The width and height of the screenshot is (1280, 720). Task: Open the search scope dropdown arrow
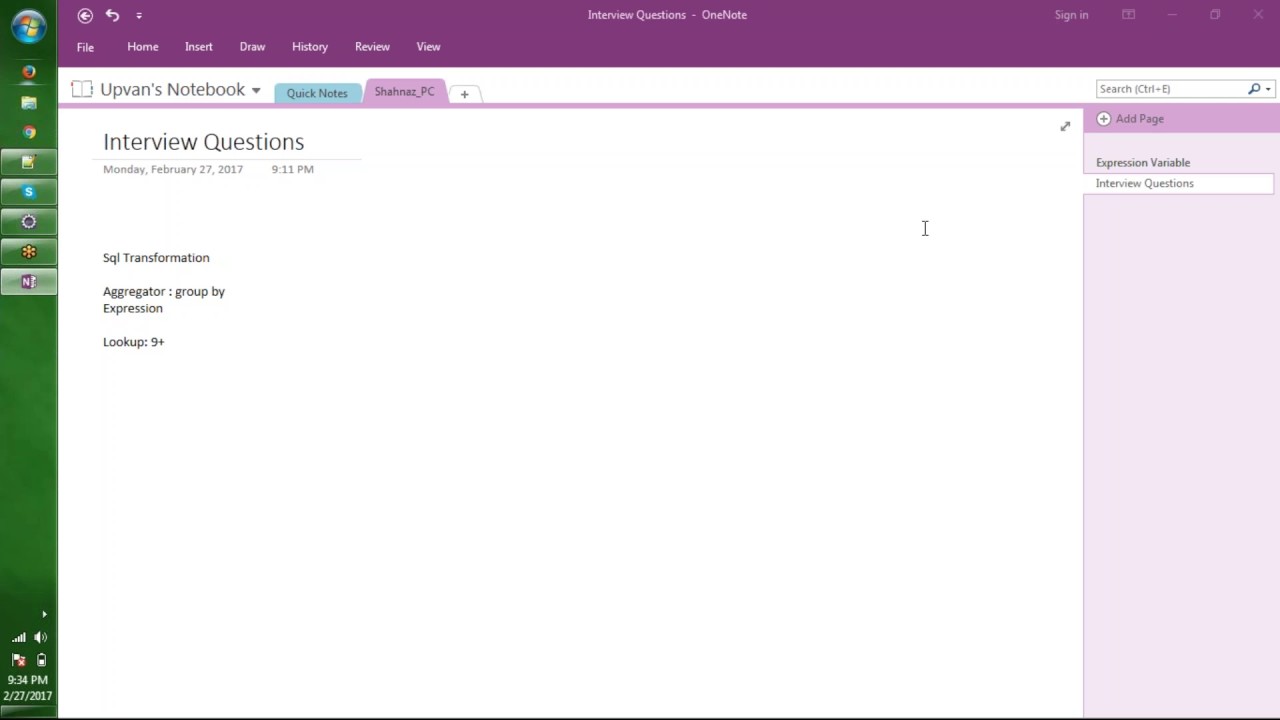[x=1268, y=89]
